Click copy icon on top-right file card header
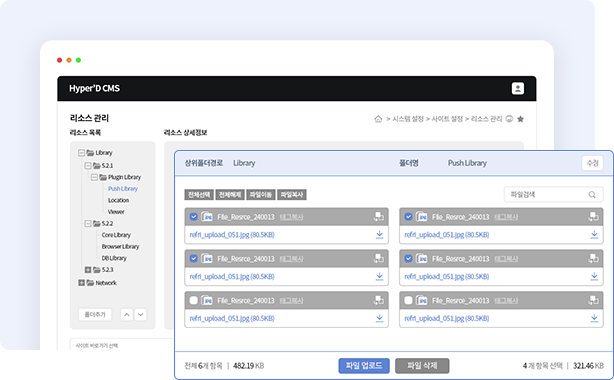The width and height of the screenshot is (614, 380). pos(593,217)
